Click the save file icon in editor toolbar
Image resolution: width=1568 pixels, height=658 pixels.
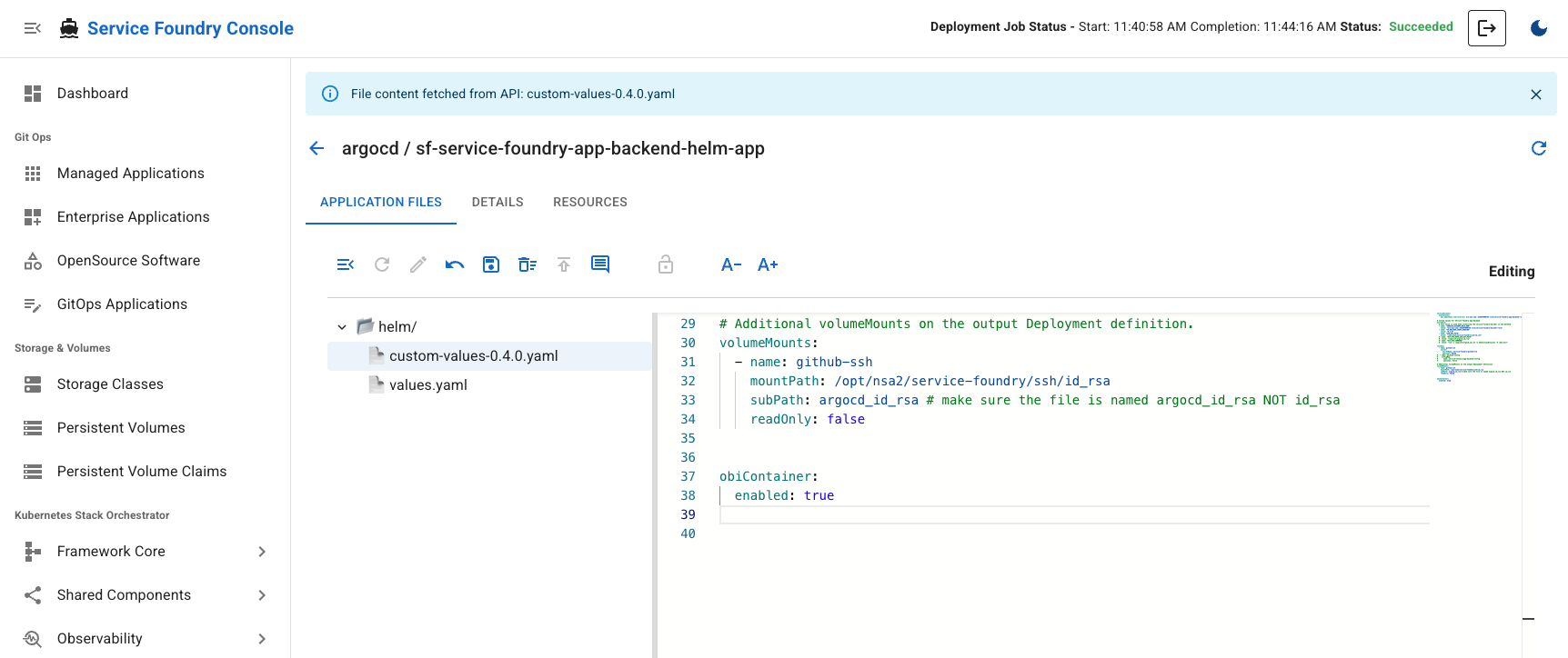[491, 264]
